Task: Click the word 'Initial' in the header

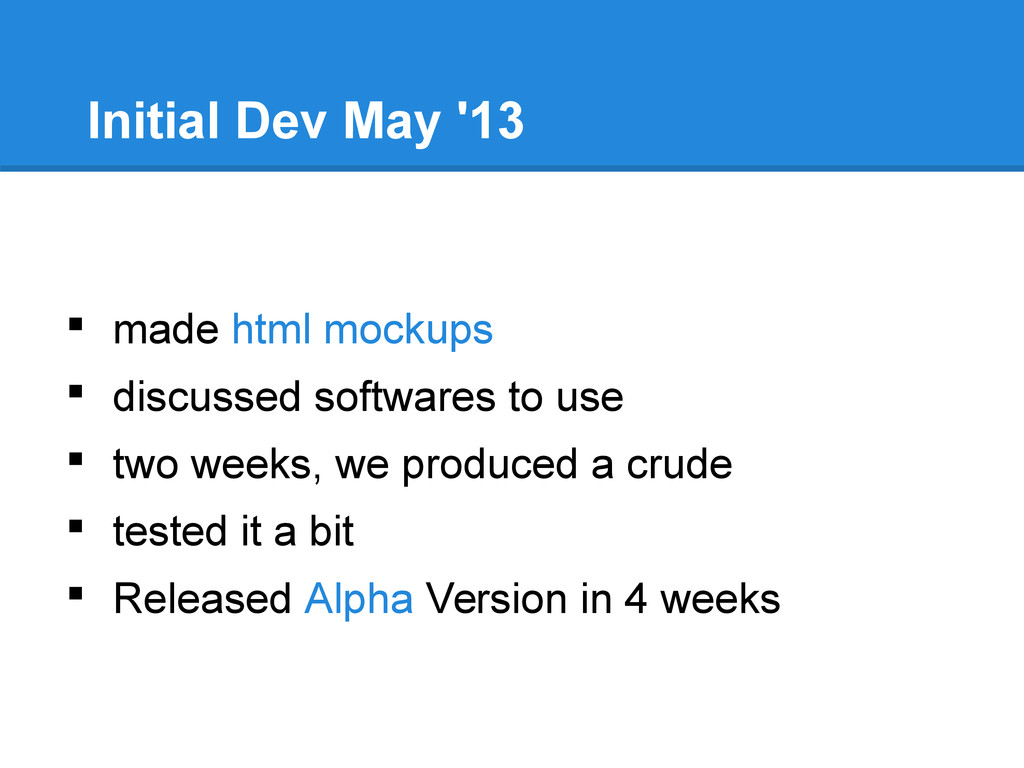Action: tap(153, 120)
